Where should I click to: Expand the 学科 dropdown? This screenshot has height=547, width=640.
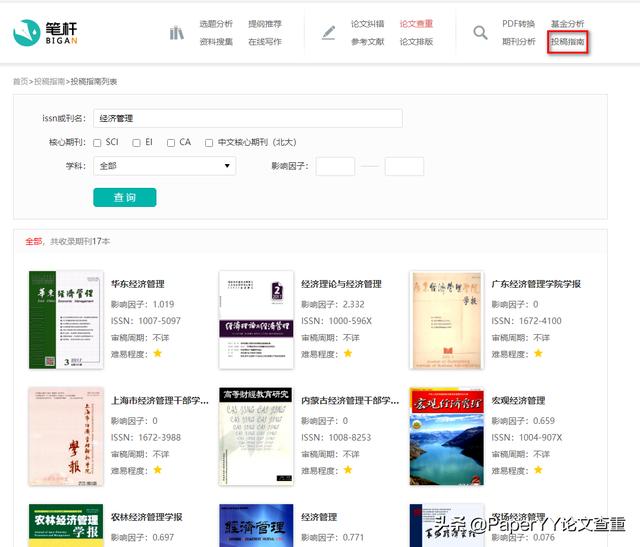[164, 166]
